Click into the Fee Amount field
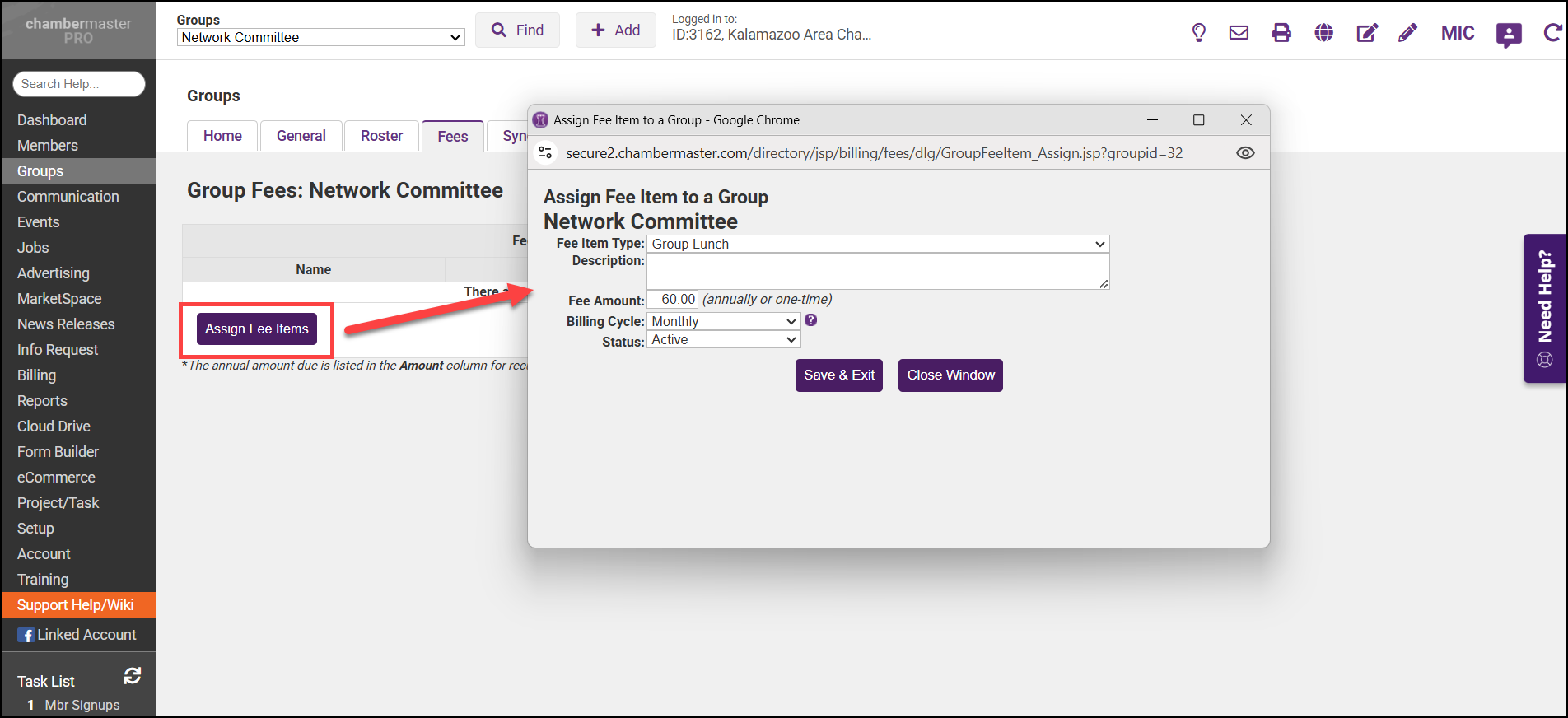 pos(673,300)
